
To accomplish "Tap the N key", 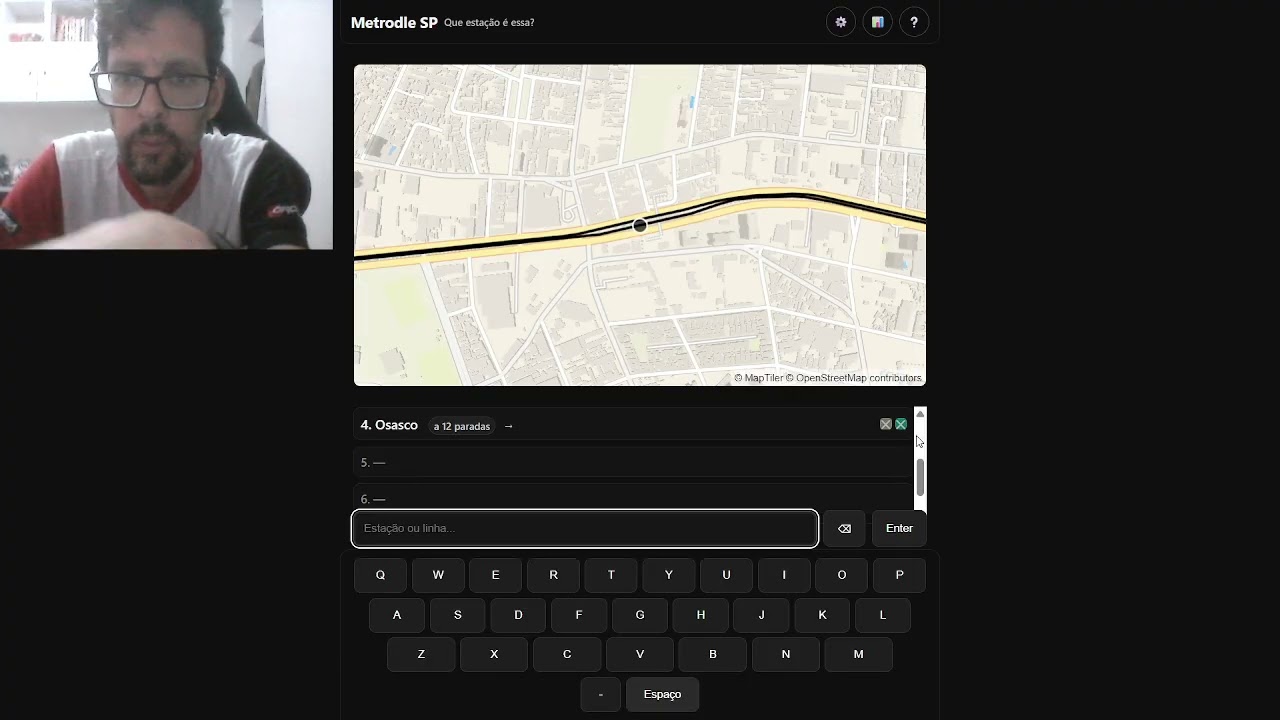I will (x=785, y=654).
